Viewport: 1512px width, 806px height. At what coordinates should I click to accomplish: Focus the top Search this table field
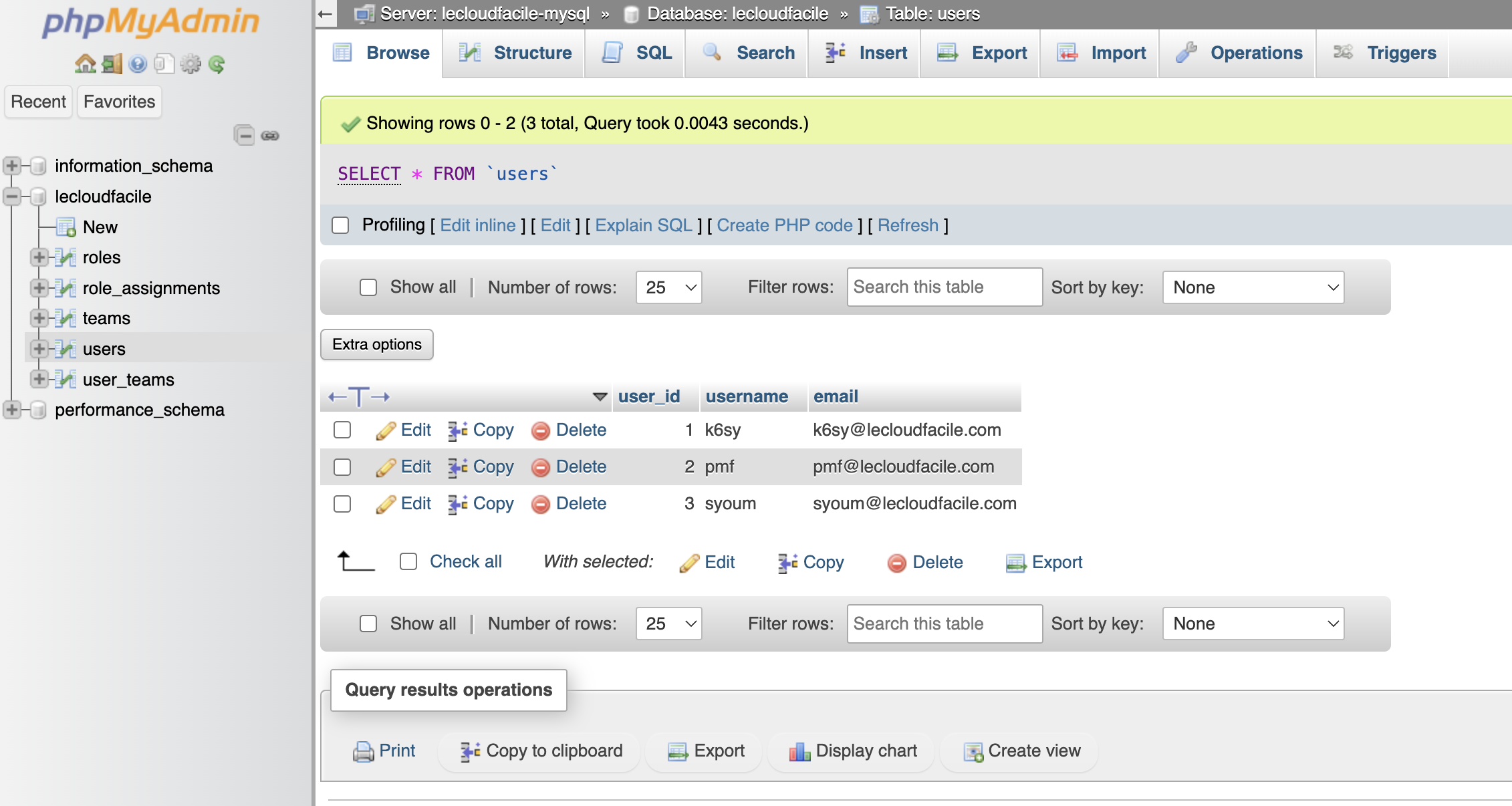pyautogui.click(x=944, y=287)
